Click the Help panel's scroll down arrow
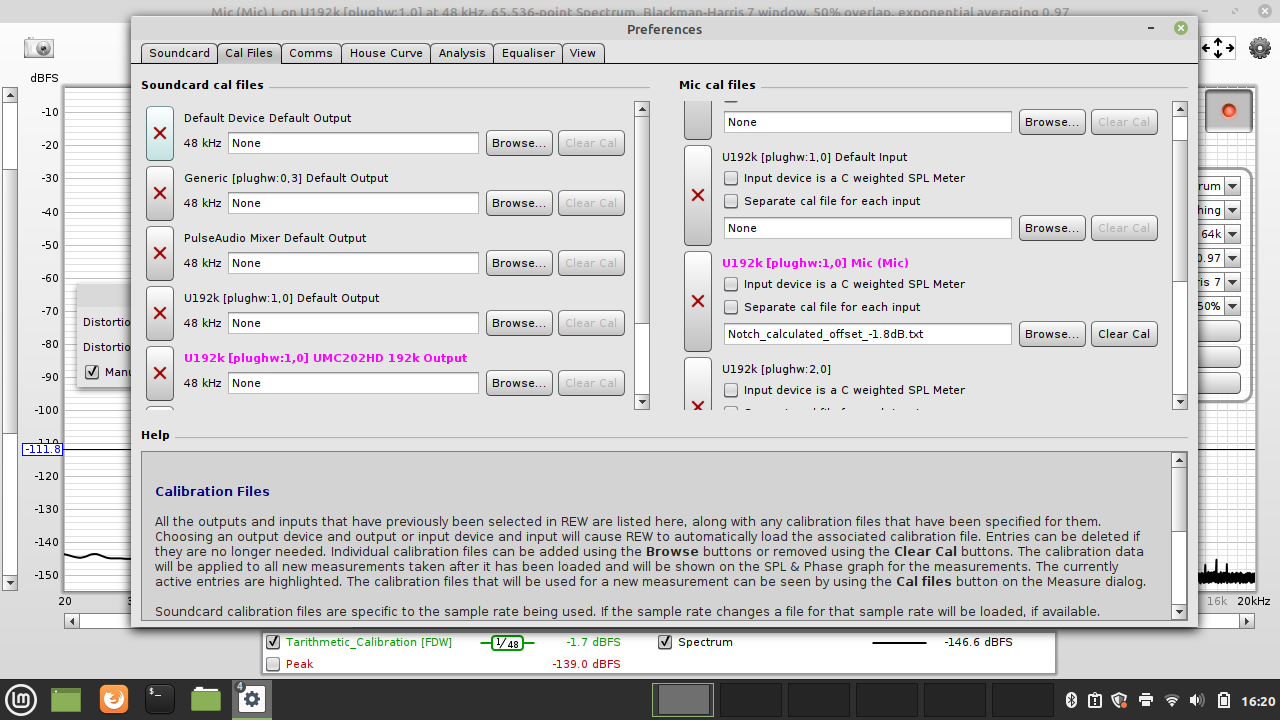This screenshot has width=1280, height=720. (x=1179, y=612)
